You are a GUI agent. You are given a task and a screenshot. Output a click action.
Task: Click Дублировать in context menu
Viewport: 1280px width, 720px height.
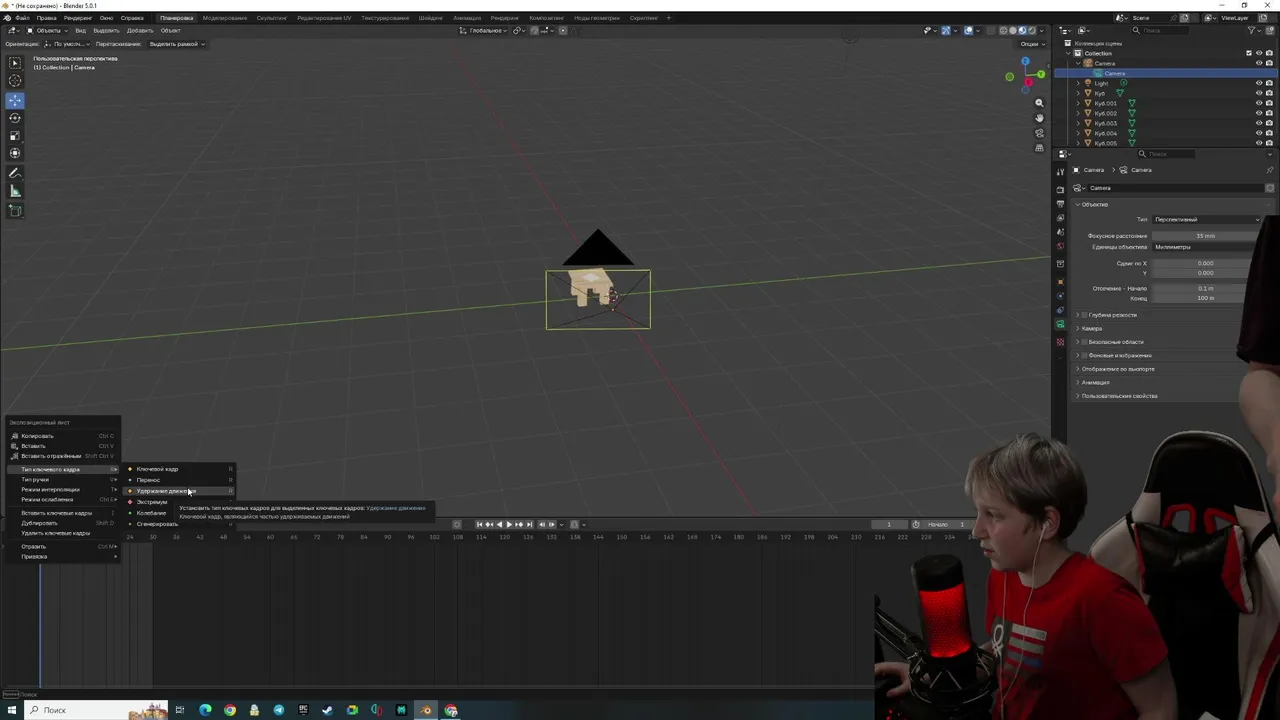click(62, 523)
